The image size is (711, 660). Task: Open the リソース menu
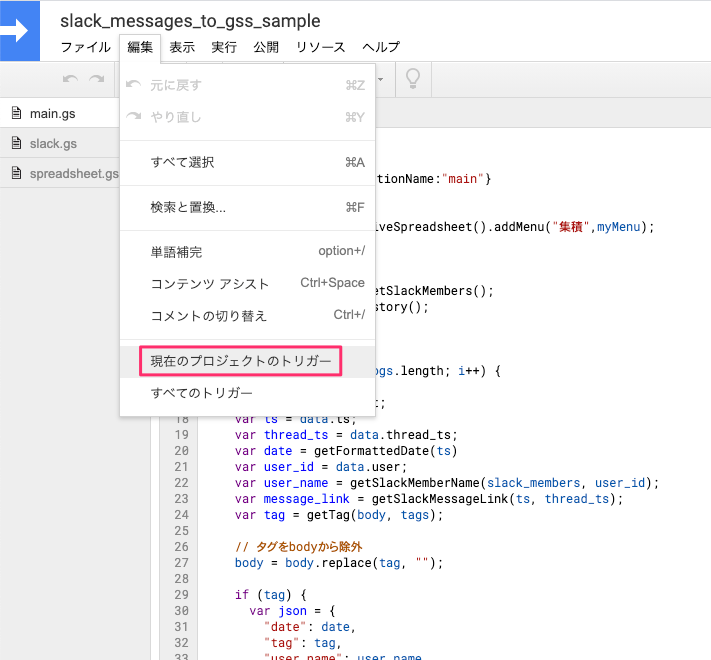coord(320,47)
